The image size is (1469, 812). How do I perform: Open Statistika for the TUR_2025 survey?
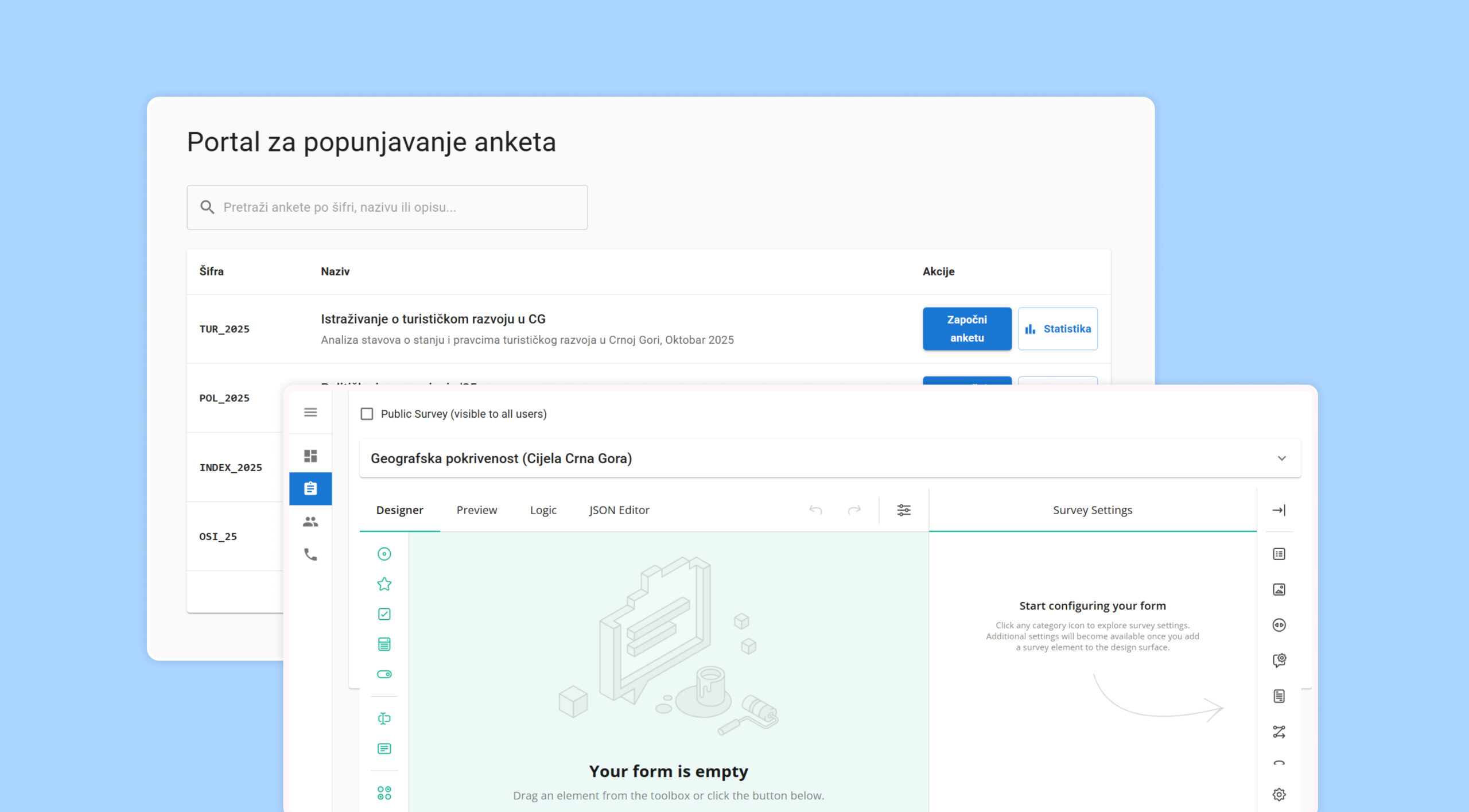[1058, 329]
